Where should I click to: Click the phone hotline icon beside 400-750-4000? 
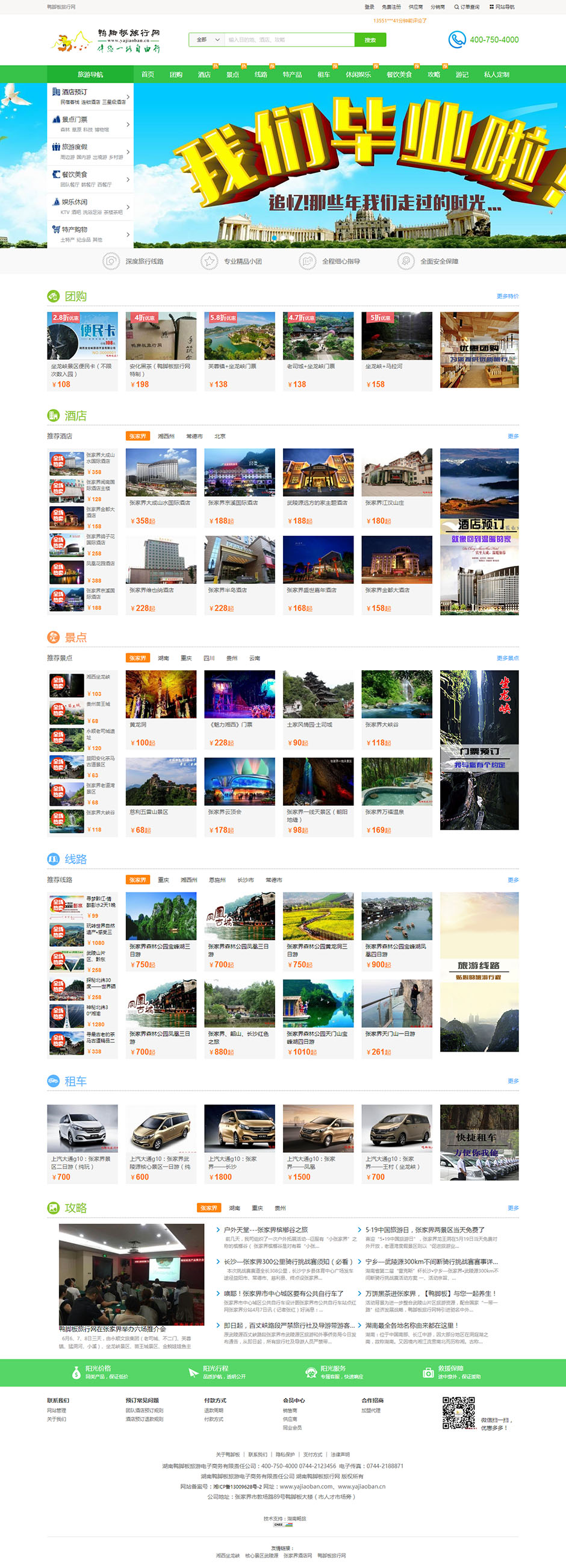click(x=456, y=40)
